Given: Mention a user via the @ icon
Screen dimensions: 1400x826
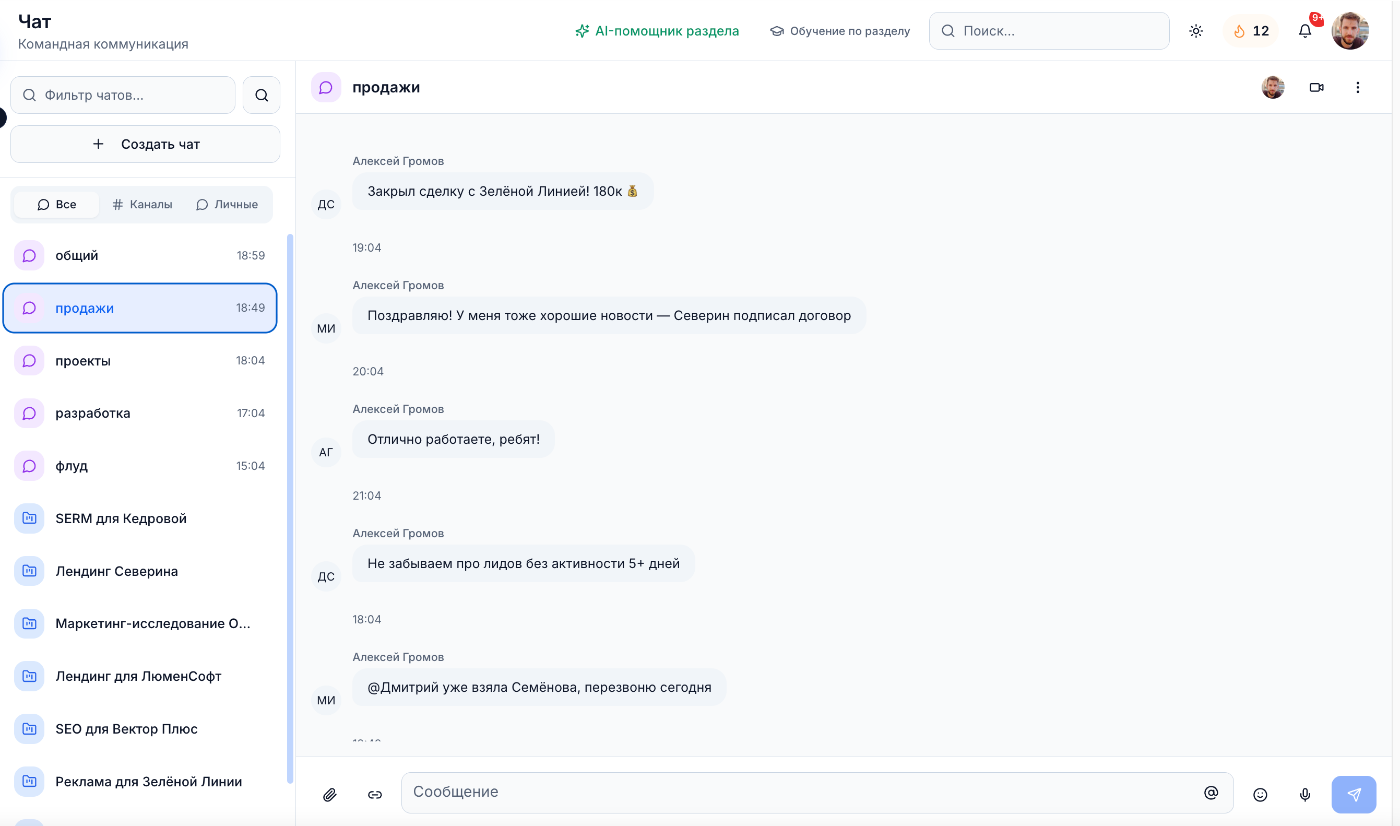Looking at the screenshot, I should point(1211,792).
